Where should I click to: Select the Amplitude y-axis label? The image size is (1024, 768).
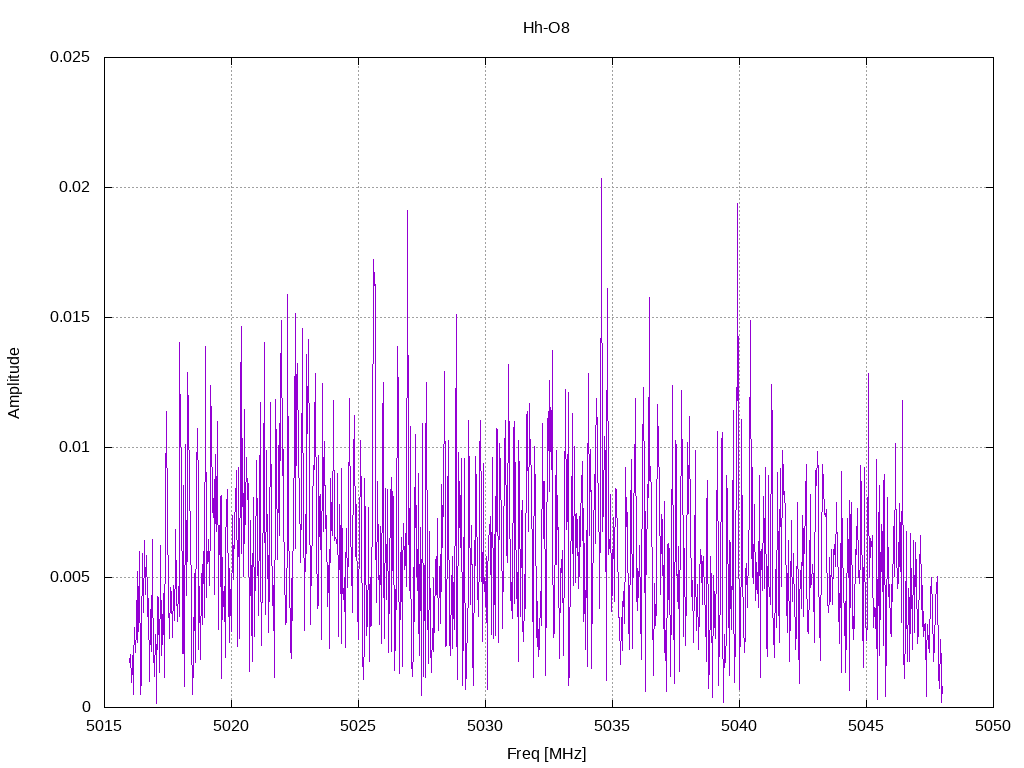pyautogui.click(x=14, y=383)
